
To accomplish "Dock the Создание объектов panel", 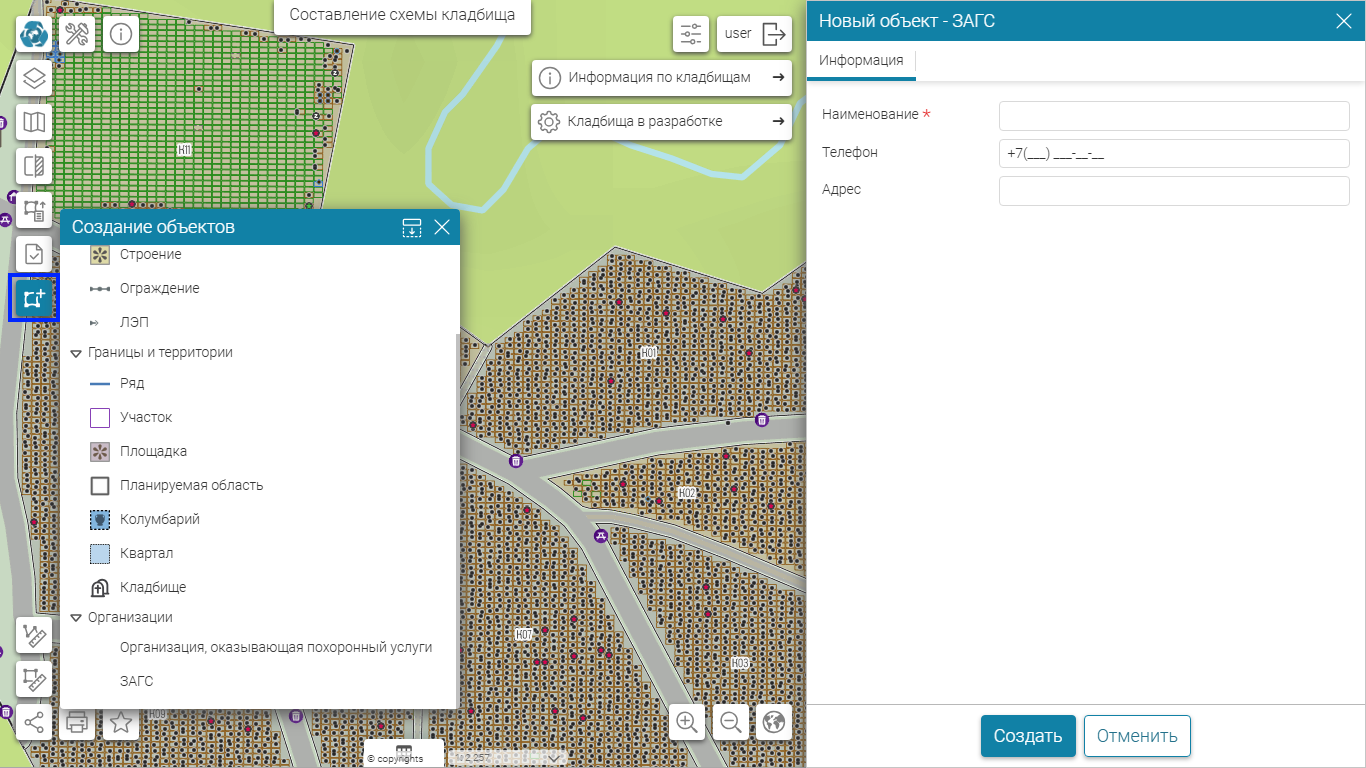I will click(412, 228).
